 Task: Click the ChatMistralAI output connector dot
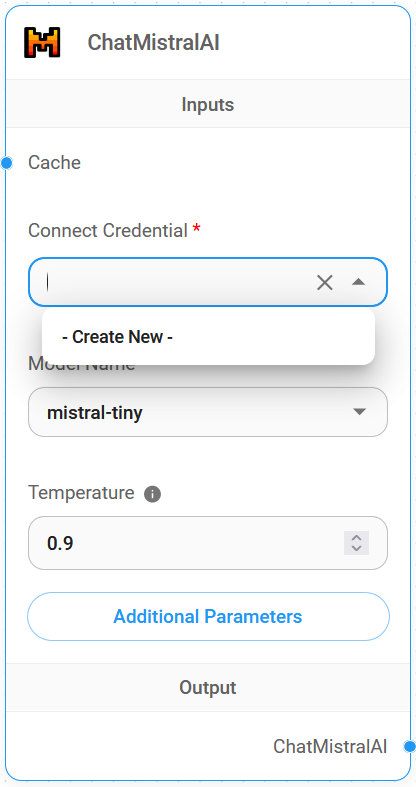pyautogui.click(x=409, y=747)
